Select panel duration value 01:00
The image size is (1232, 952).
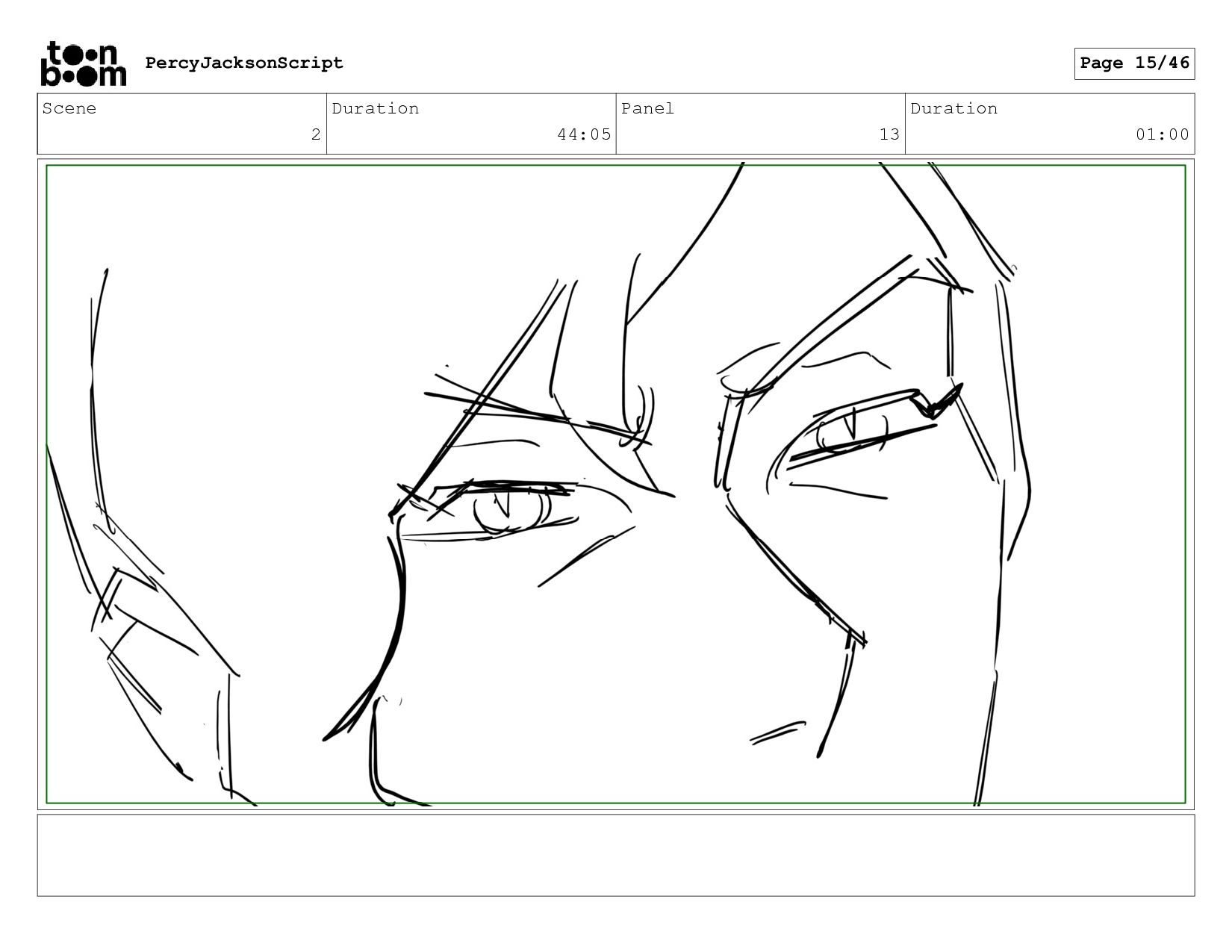(x=1163, y=134)
